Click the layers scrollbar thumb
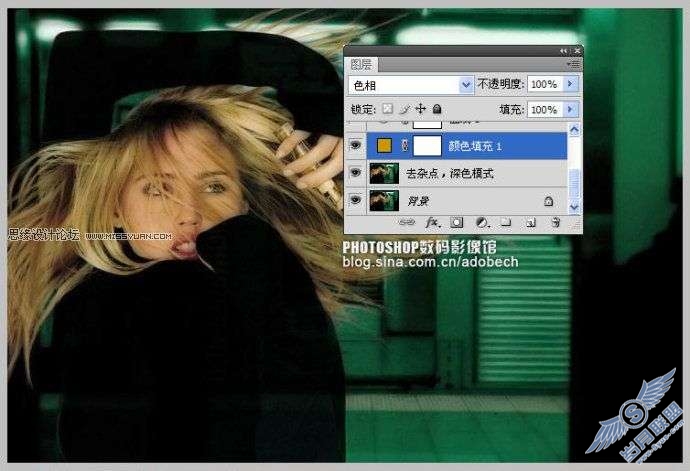690x471 pixels. click(574, 183)
